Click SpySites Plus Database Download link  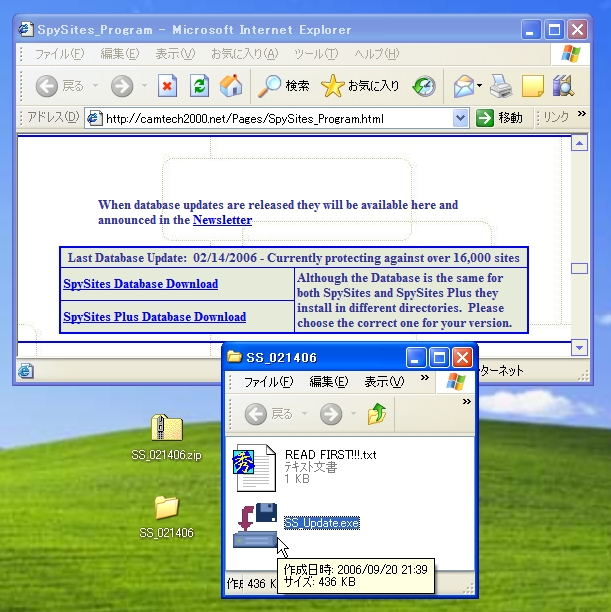point(155,317)
